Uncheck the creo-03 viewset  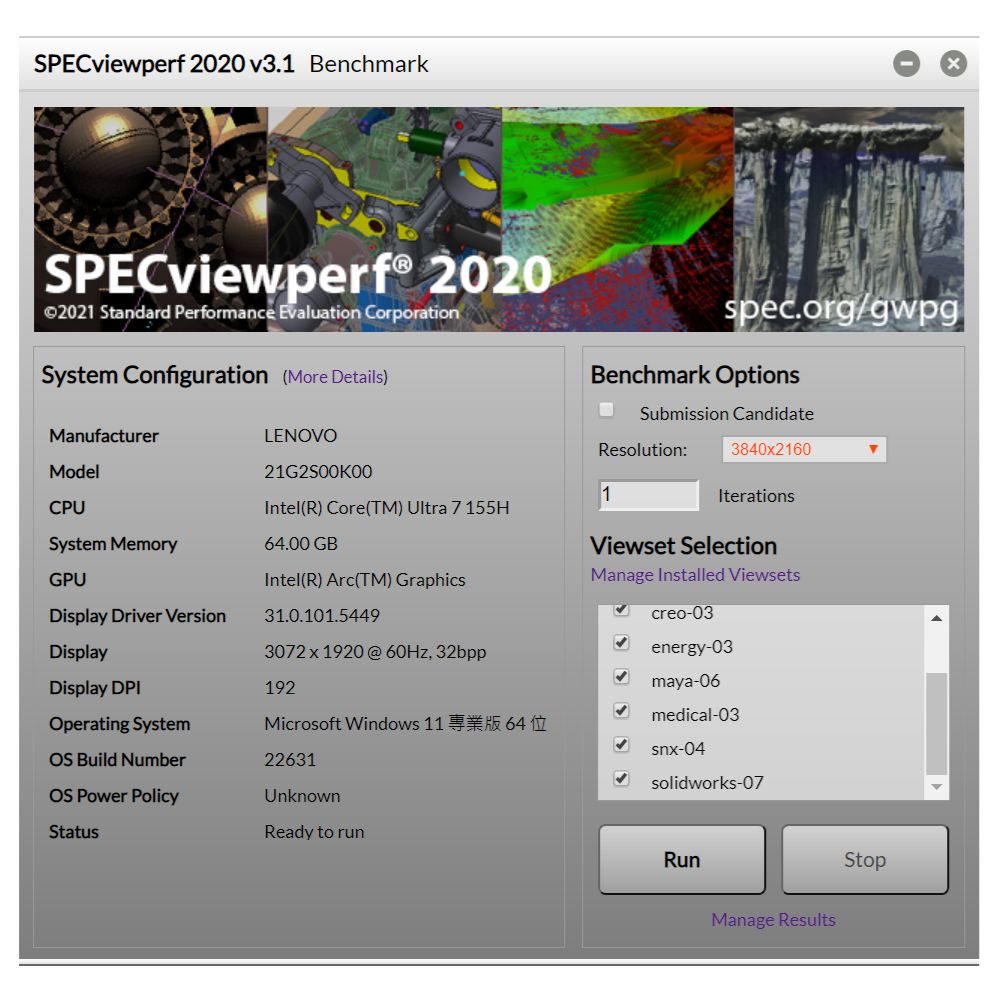621,609
